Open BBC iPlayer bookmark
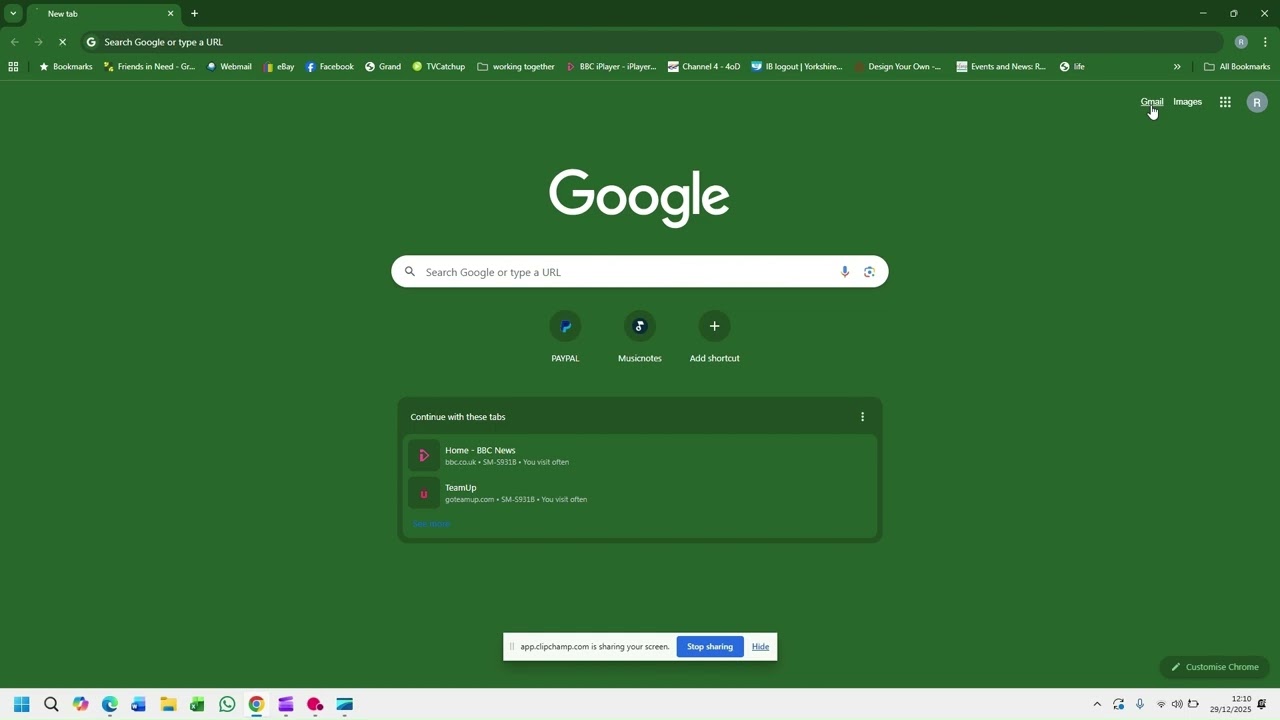Screen dimensions: 1280x720 611,67
